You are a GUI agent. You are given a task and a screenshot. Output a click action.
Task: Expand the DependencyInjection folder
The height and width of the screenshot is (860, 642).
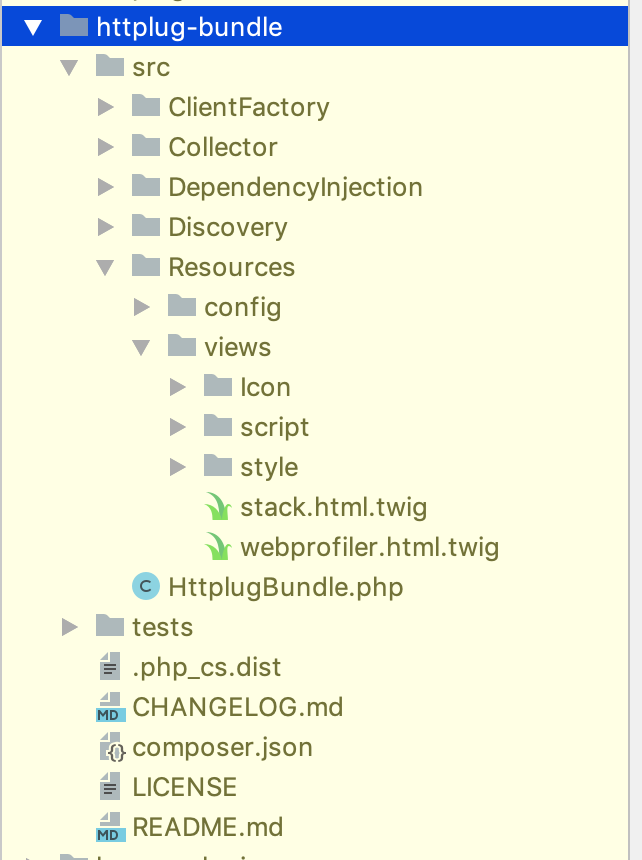105,187
